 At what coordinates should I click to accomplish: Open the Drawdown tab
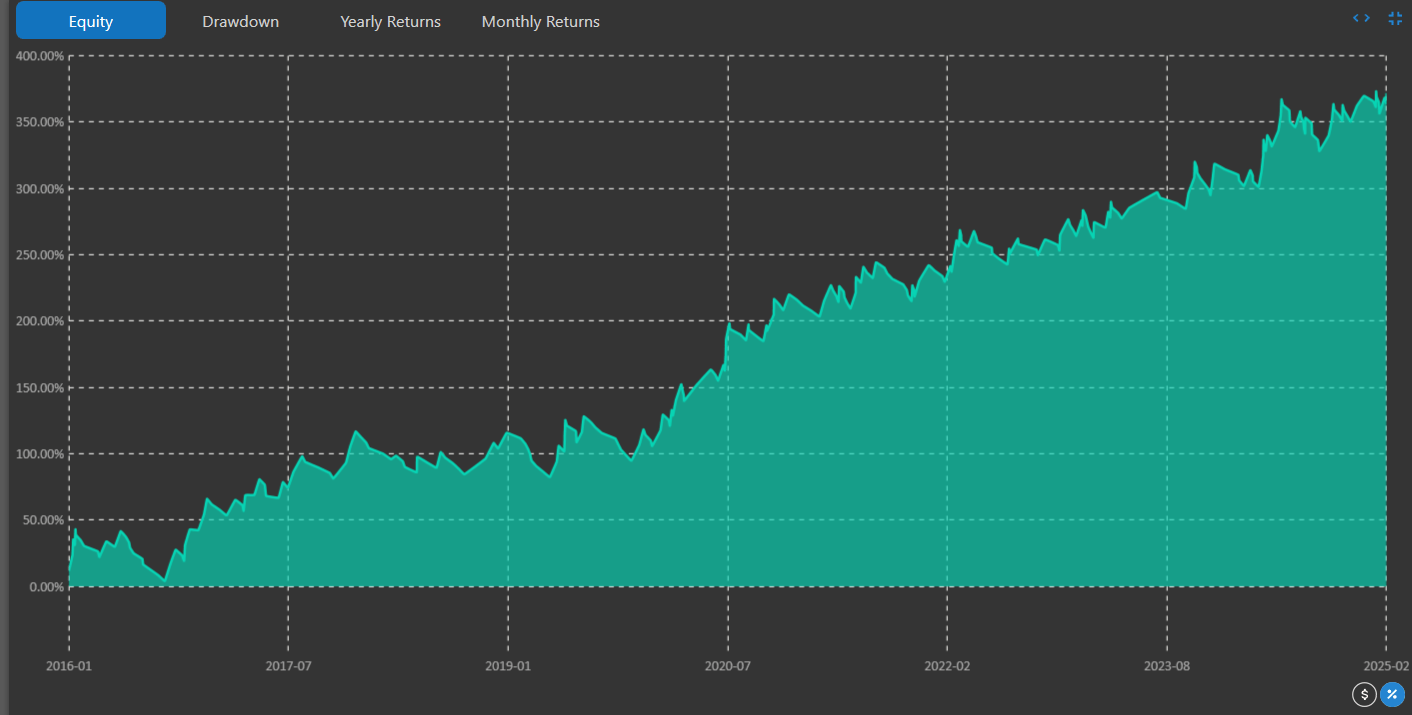pos(240,21)
